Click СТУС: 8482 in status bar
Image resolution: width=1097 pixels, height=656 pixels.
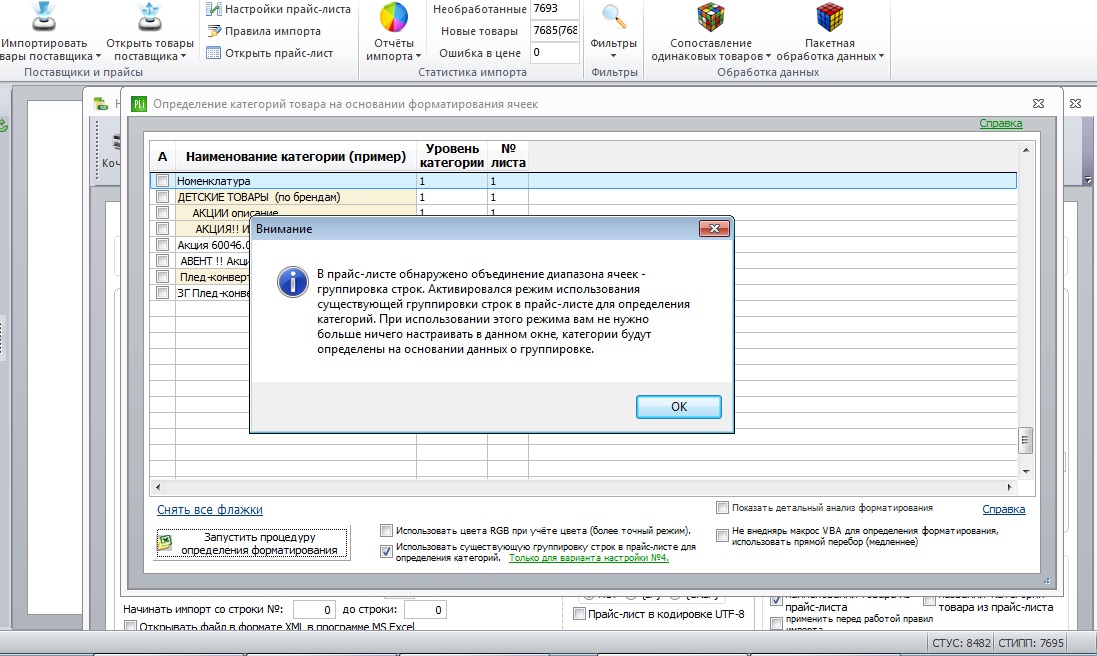point(961,643)
